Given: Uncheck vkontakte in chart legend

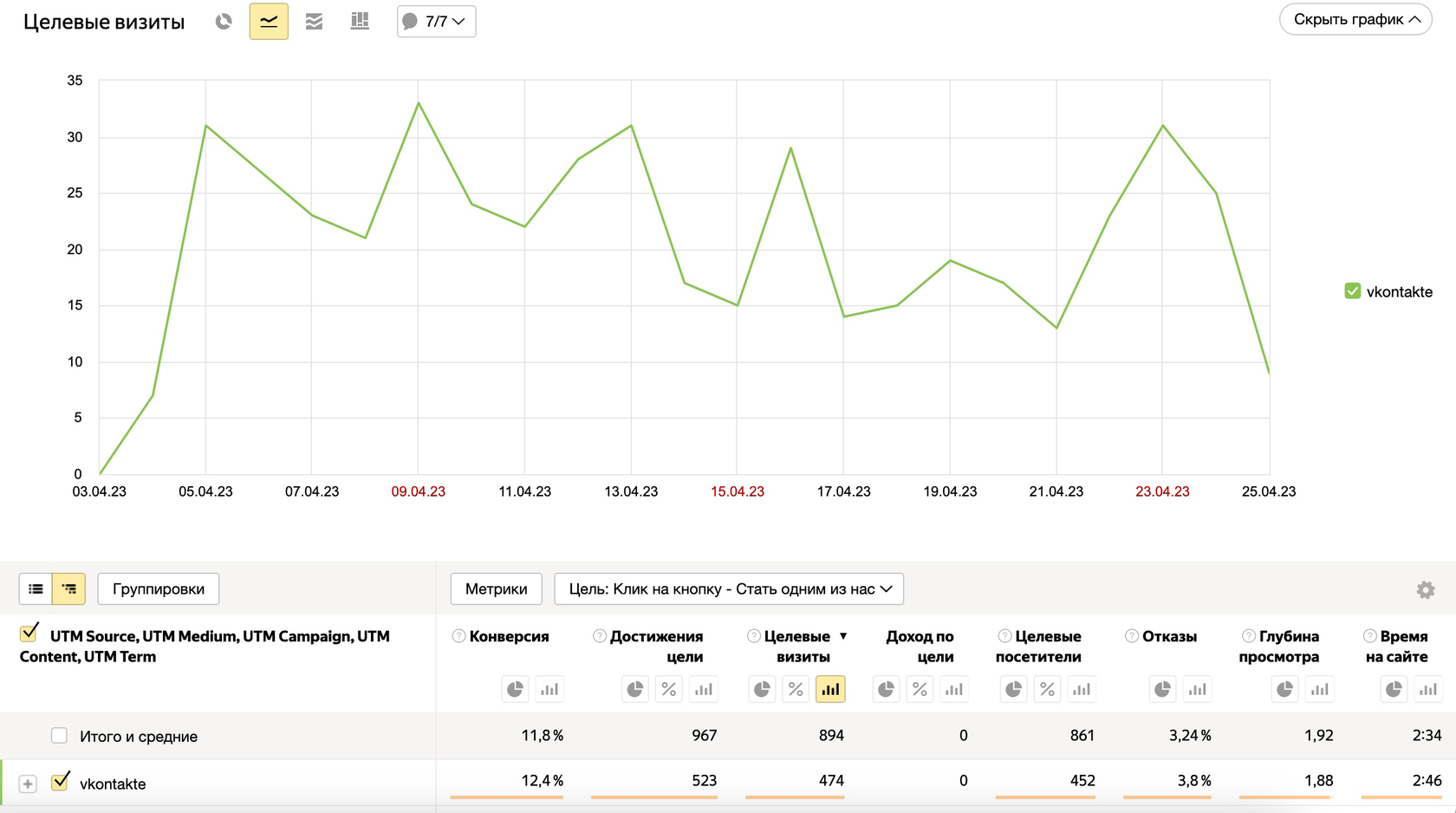Looking at the screenshot, I should tap(1352, 291).
